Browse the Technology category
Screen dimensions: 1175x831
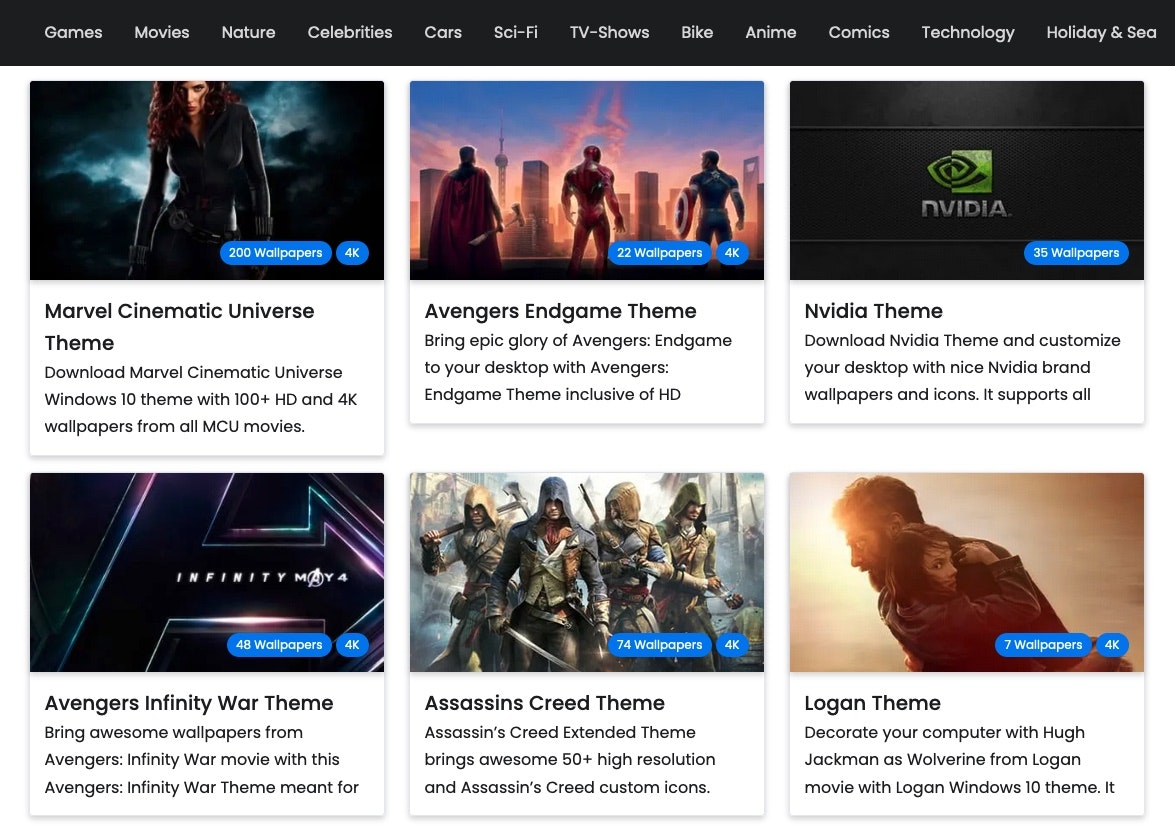pyautogui.click(x=967, y=32)
